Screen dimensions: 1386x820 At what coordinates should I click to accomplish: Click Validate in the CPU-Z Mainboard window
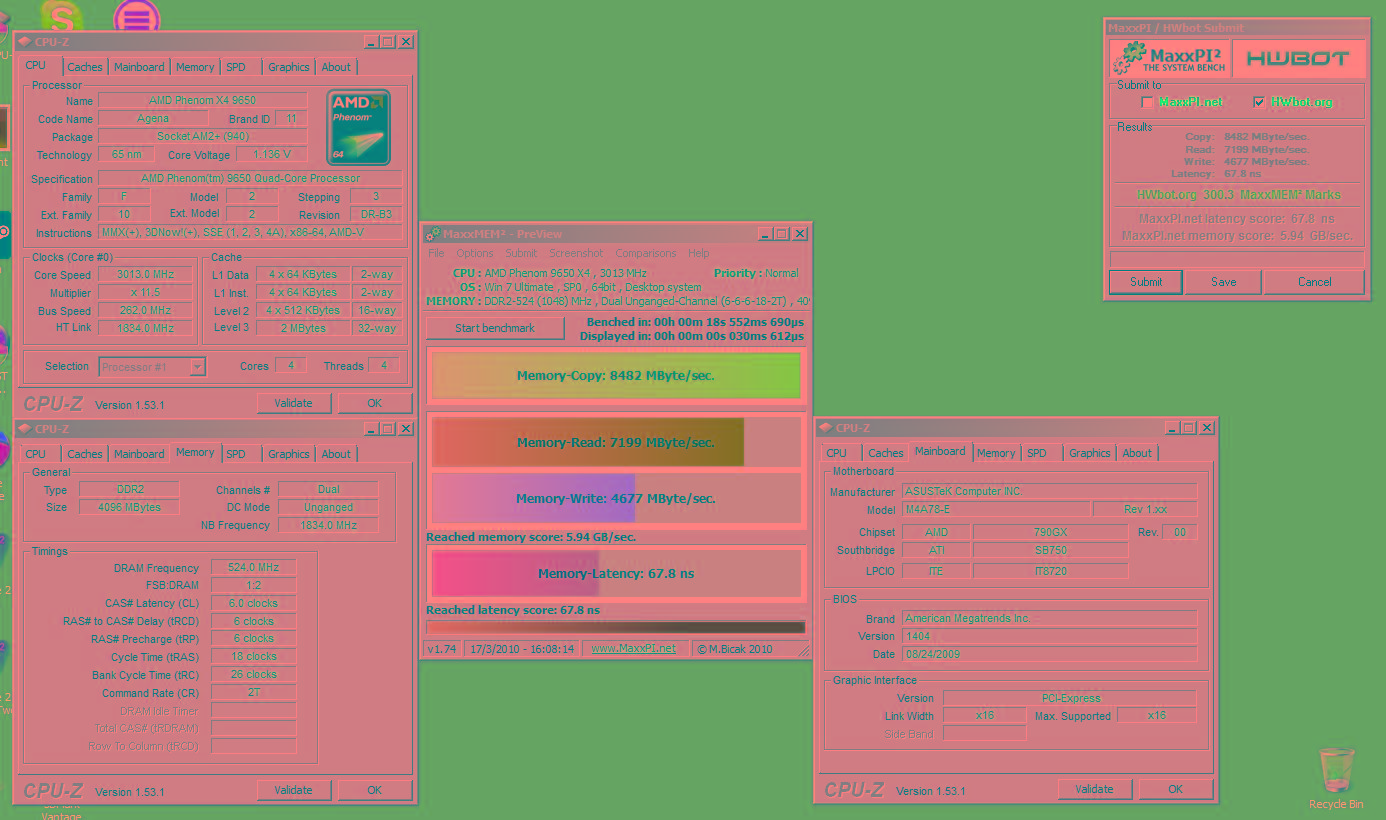(1094, 789)
